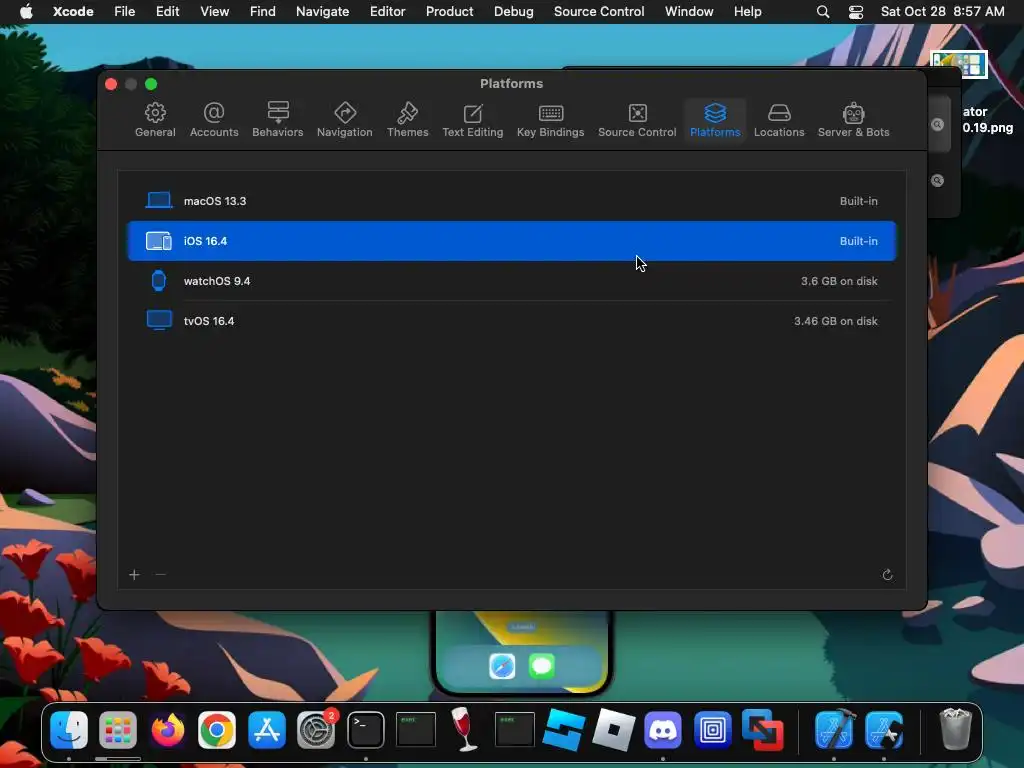This screenshot has width=1024, height=768.
Task: Open Roblox player from the Dock
Action: [x=613, y=729]
